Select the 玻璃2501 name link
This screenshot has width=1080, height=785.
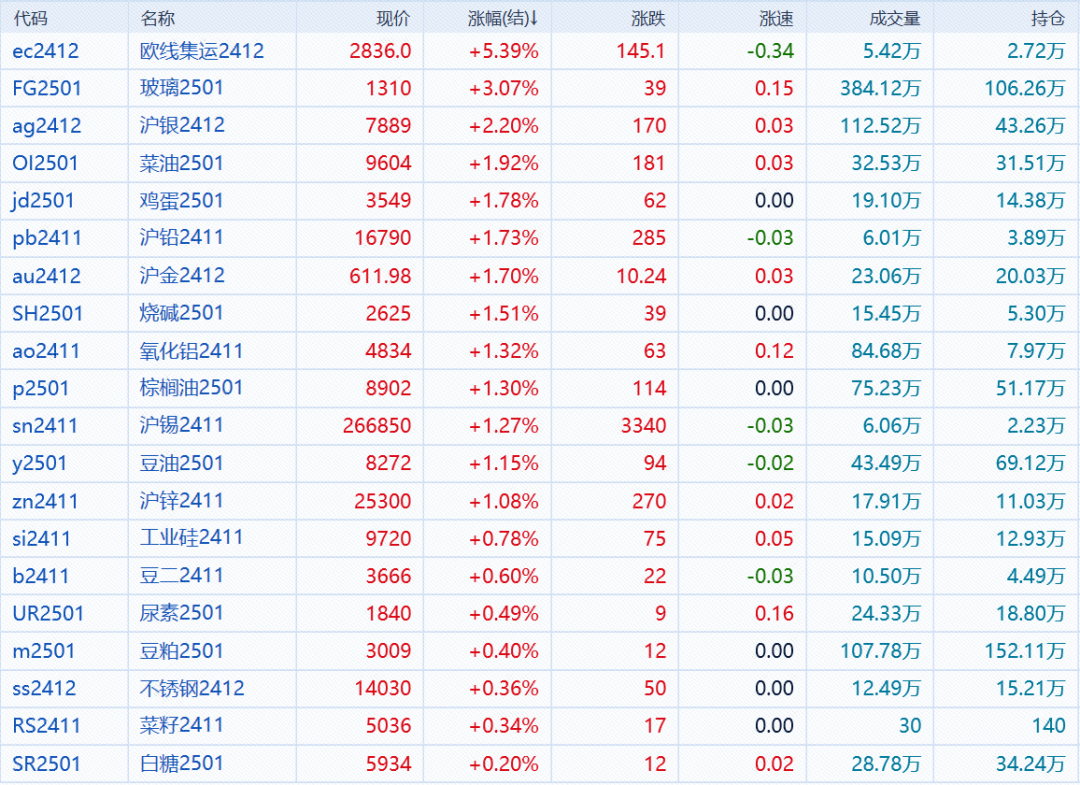point(182,88)
